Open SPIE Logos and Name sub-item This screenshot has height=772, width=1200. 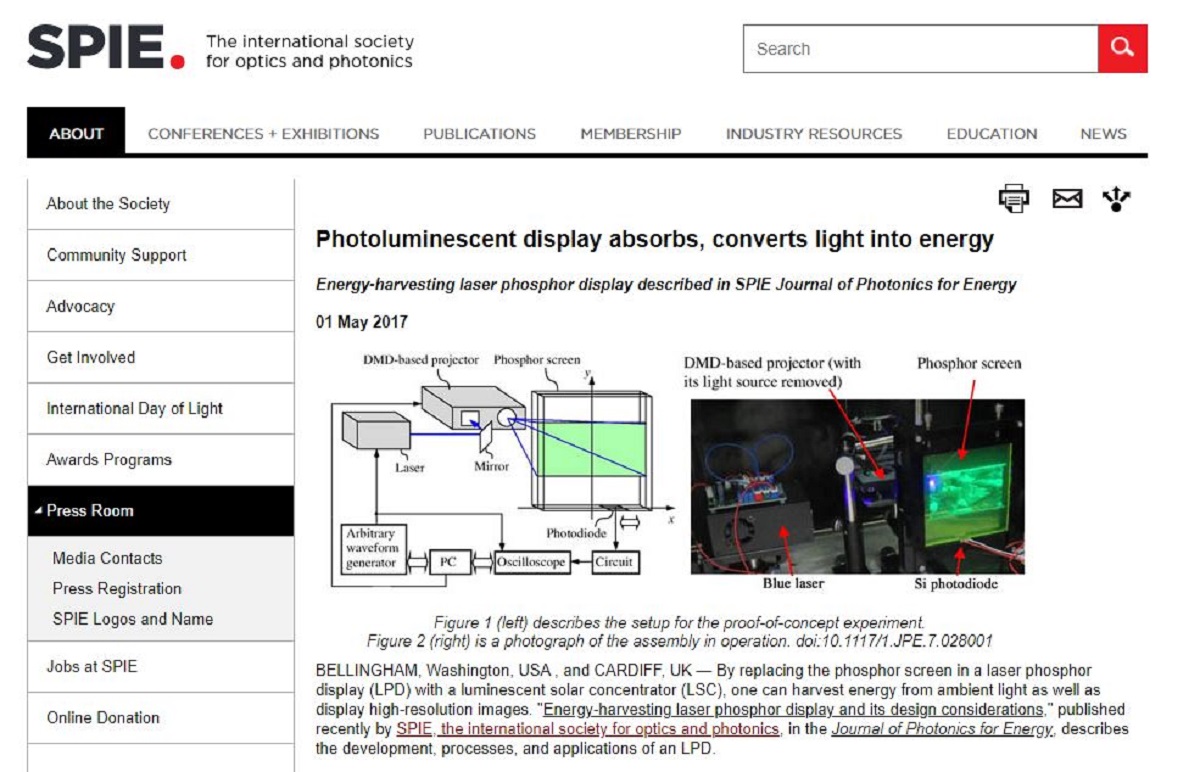[133, 619]
